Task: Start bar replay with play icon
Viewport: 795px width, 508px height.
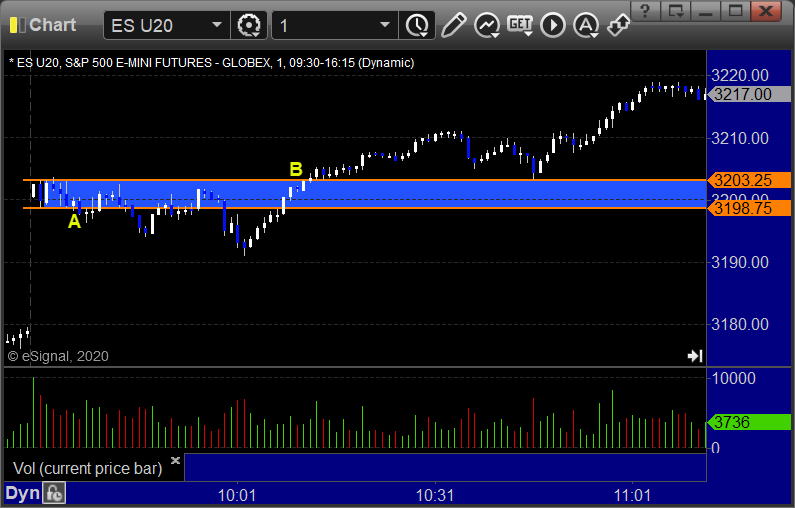Action: (553, 25)
